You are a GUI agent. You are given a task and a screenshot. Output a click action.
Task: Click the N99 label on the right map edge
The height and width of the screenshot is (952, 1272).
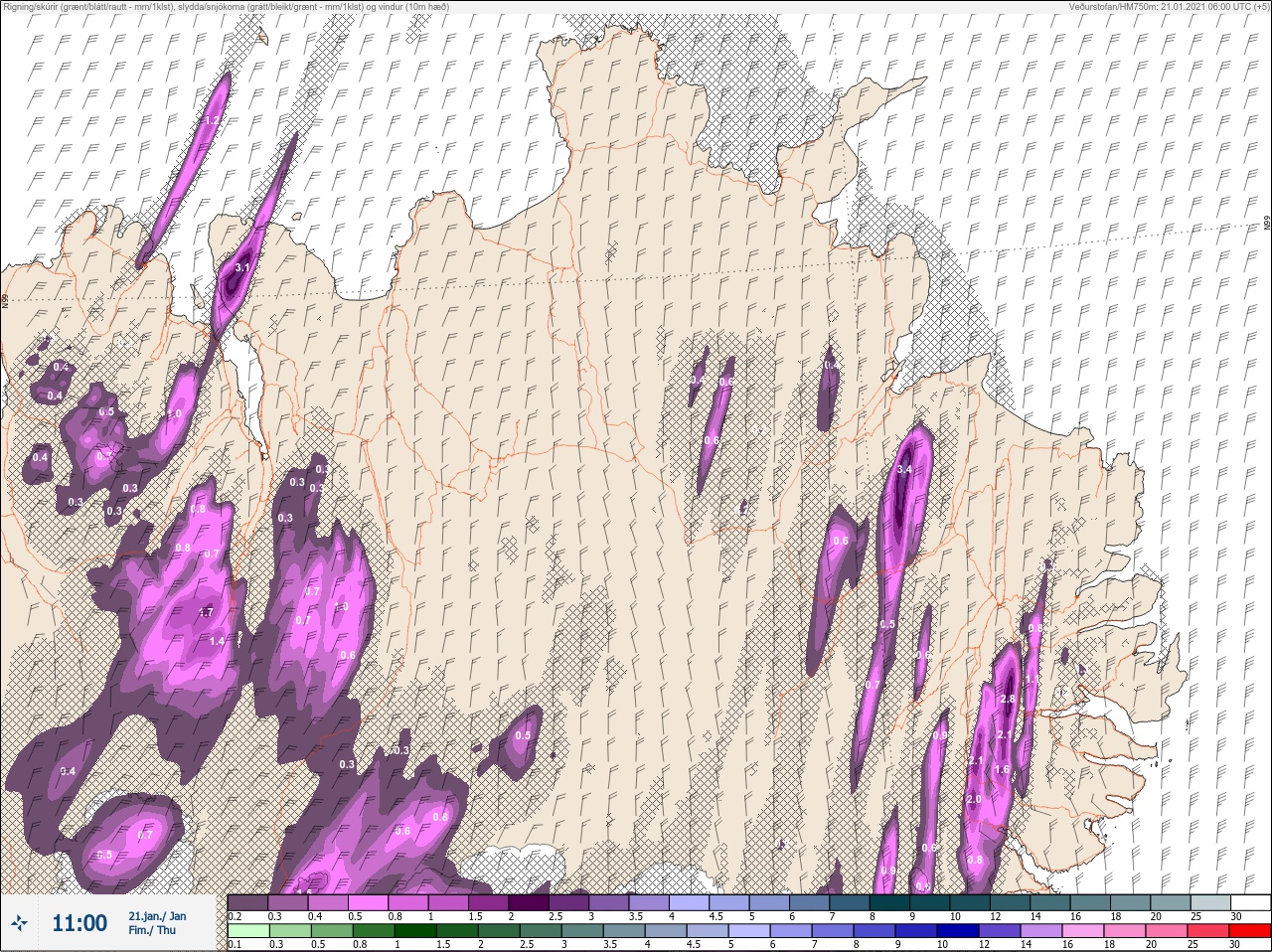[x=1266, y=225]
